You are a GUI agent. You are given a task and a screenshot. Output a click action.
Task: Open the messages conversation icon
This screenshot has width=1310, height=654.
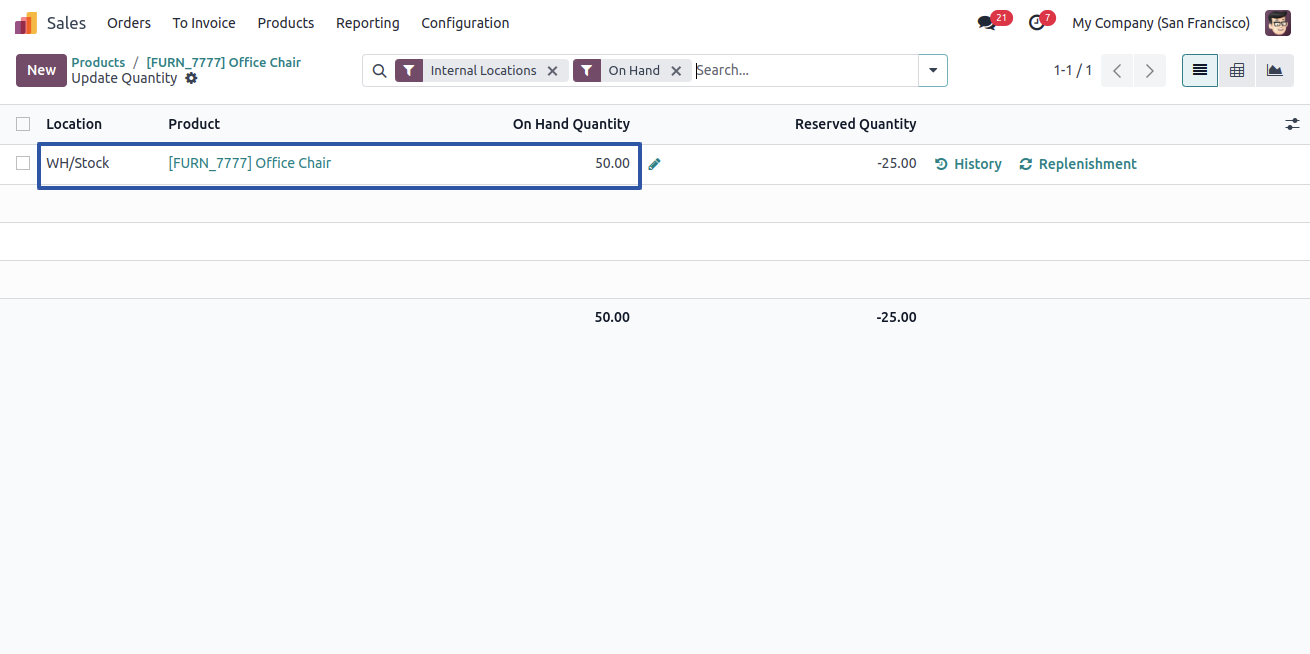coord(987,23)
